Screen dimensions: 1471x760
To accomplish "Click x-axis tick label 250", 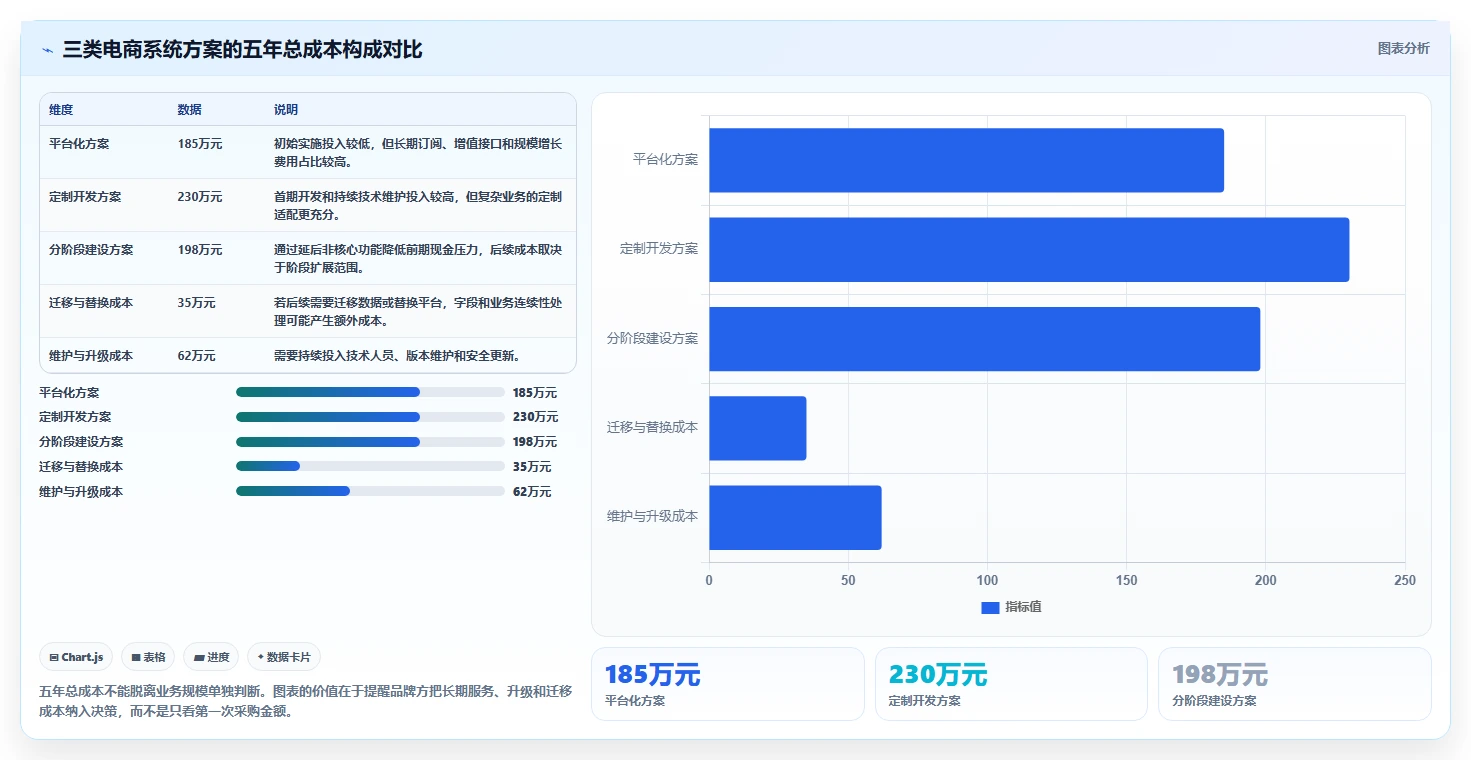I will pos(1405,581).
